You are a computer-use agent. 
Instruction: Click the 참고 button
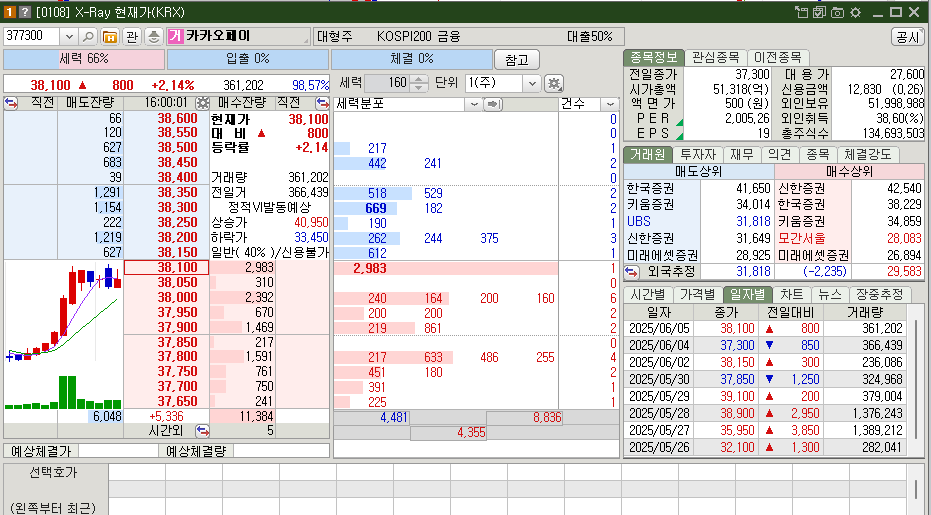(x=517, y=59)
